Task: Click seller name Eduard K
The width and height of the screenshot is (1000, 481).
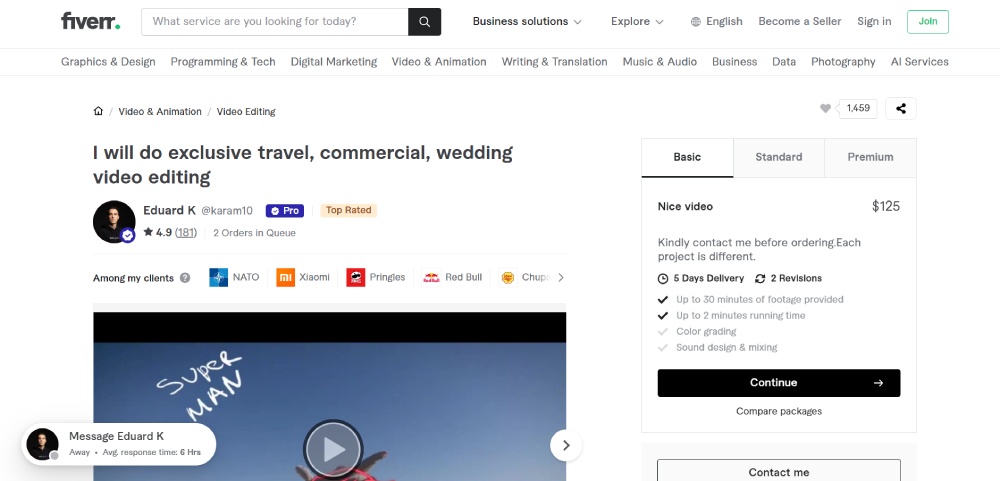Action: 170,211
